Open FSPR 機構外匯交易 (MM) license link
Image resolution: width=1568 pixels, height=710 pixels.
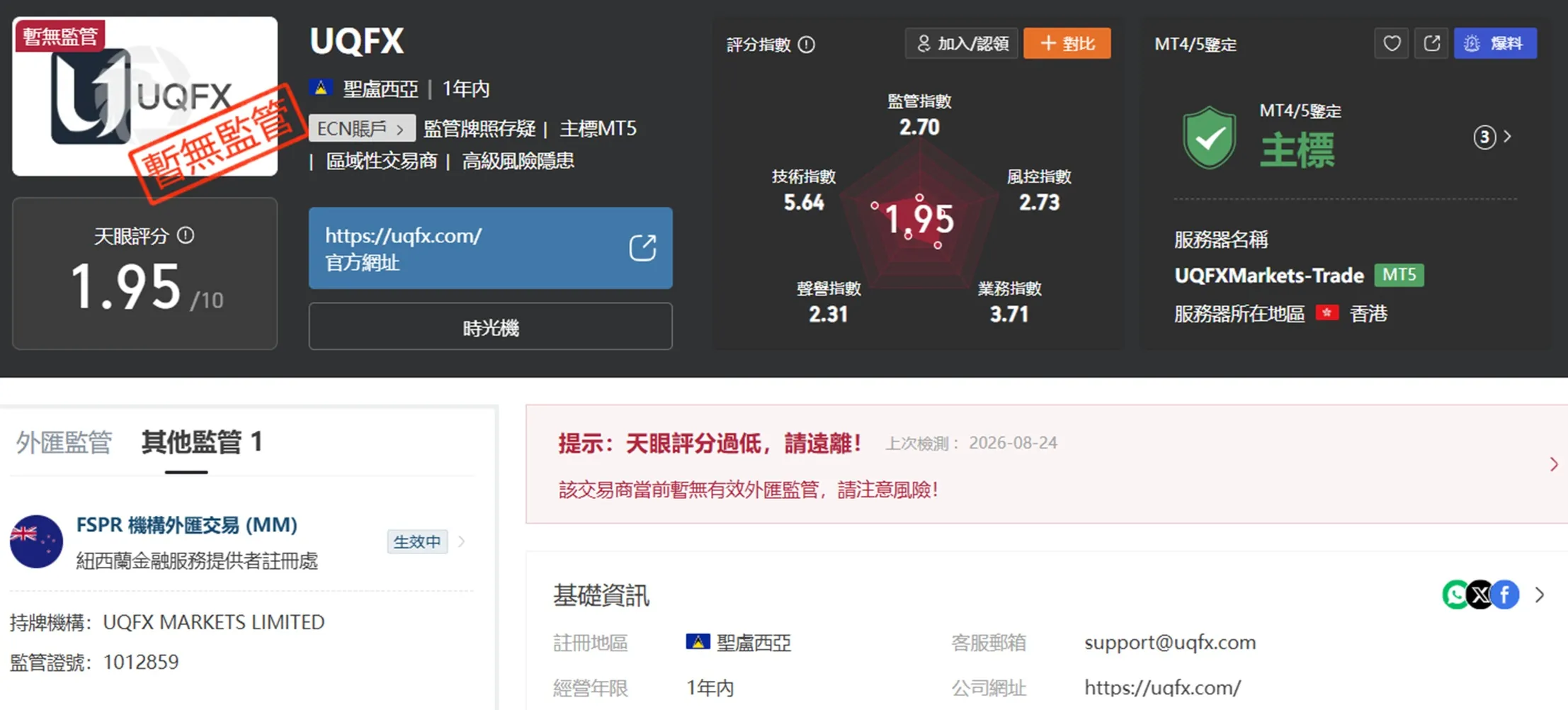click(186, 525)
